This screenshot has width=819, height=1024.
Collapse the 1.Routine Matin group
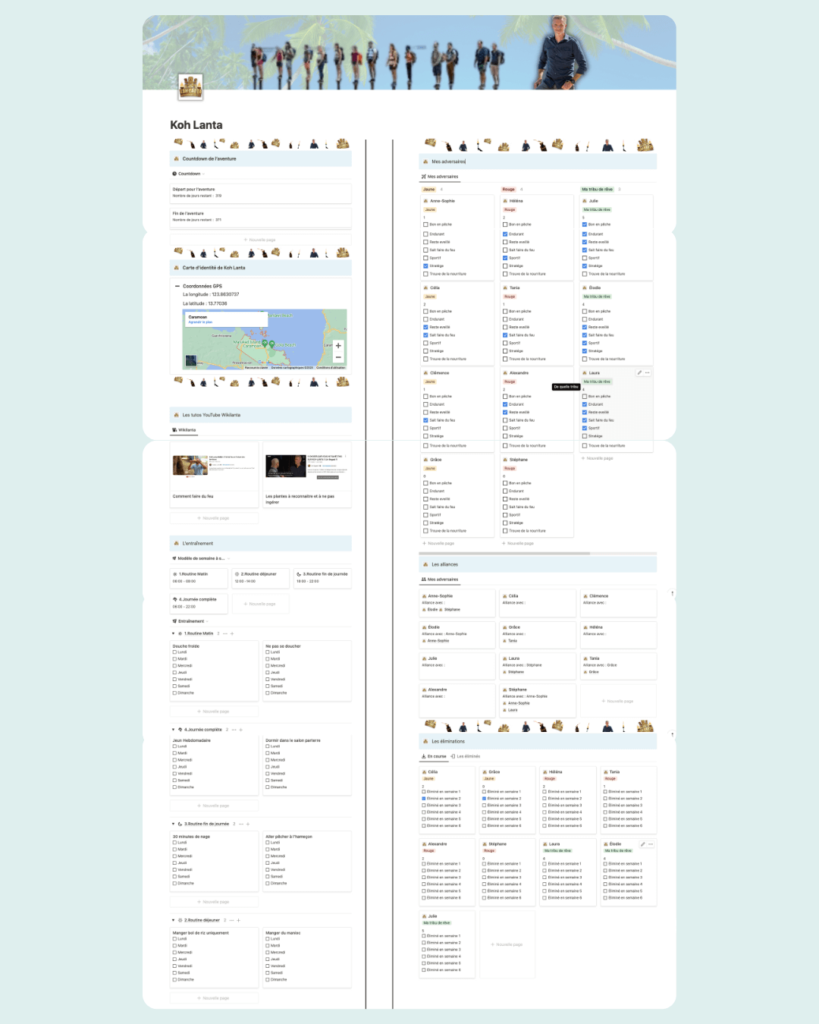point(173,633)
